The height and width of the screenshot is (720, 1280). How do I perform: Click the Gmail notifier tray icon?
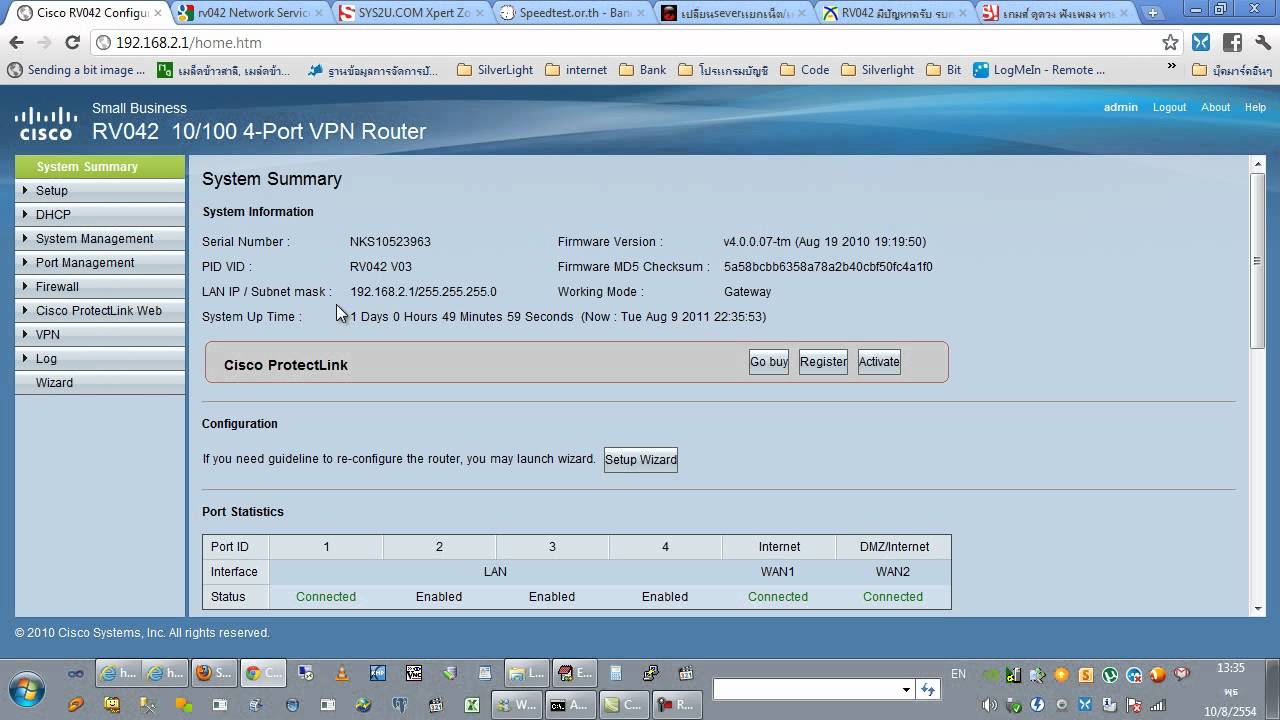[x=1182, y=674]
